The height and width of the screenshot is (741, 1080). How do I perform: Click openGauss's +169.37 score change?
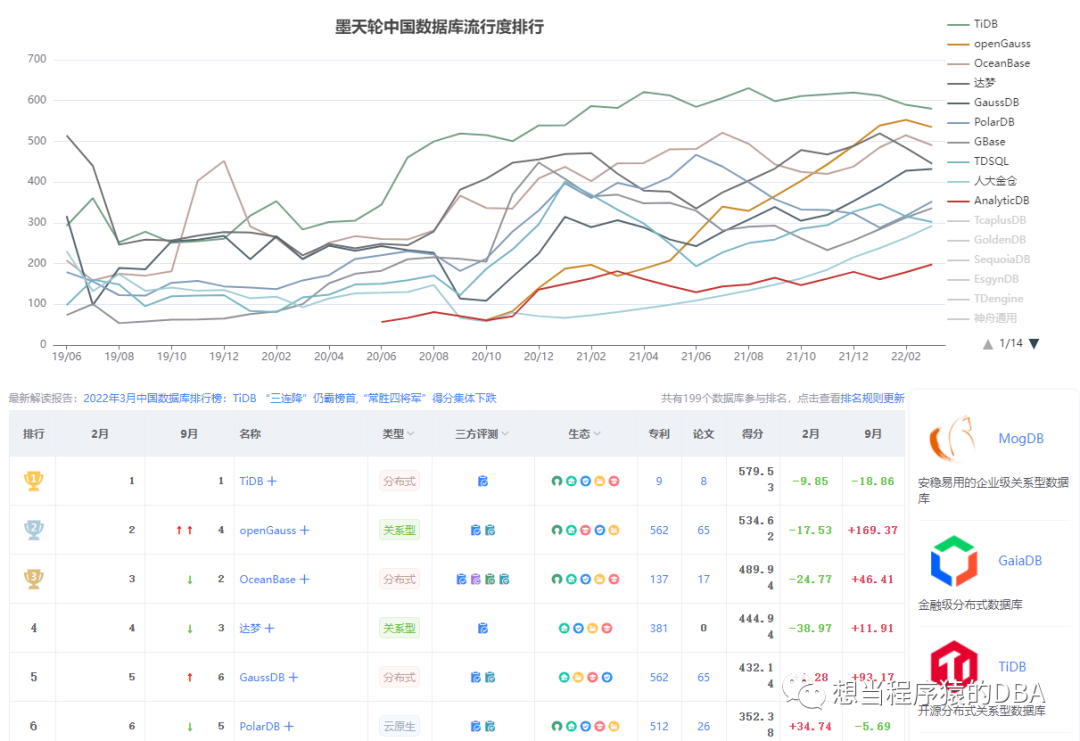873,530
